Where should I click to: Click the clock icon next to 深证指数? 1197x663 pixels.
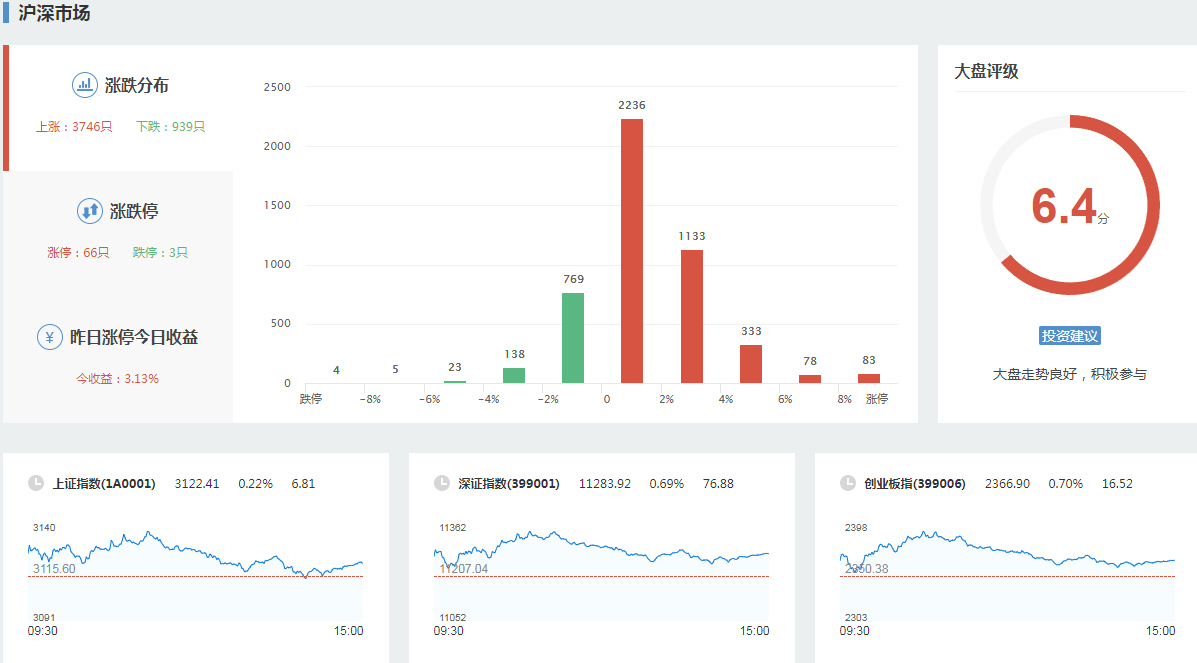coord(442,484)
